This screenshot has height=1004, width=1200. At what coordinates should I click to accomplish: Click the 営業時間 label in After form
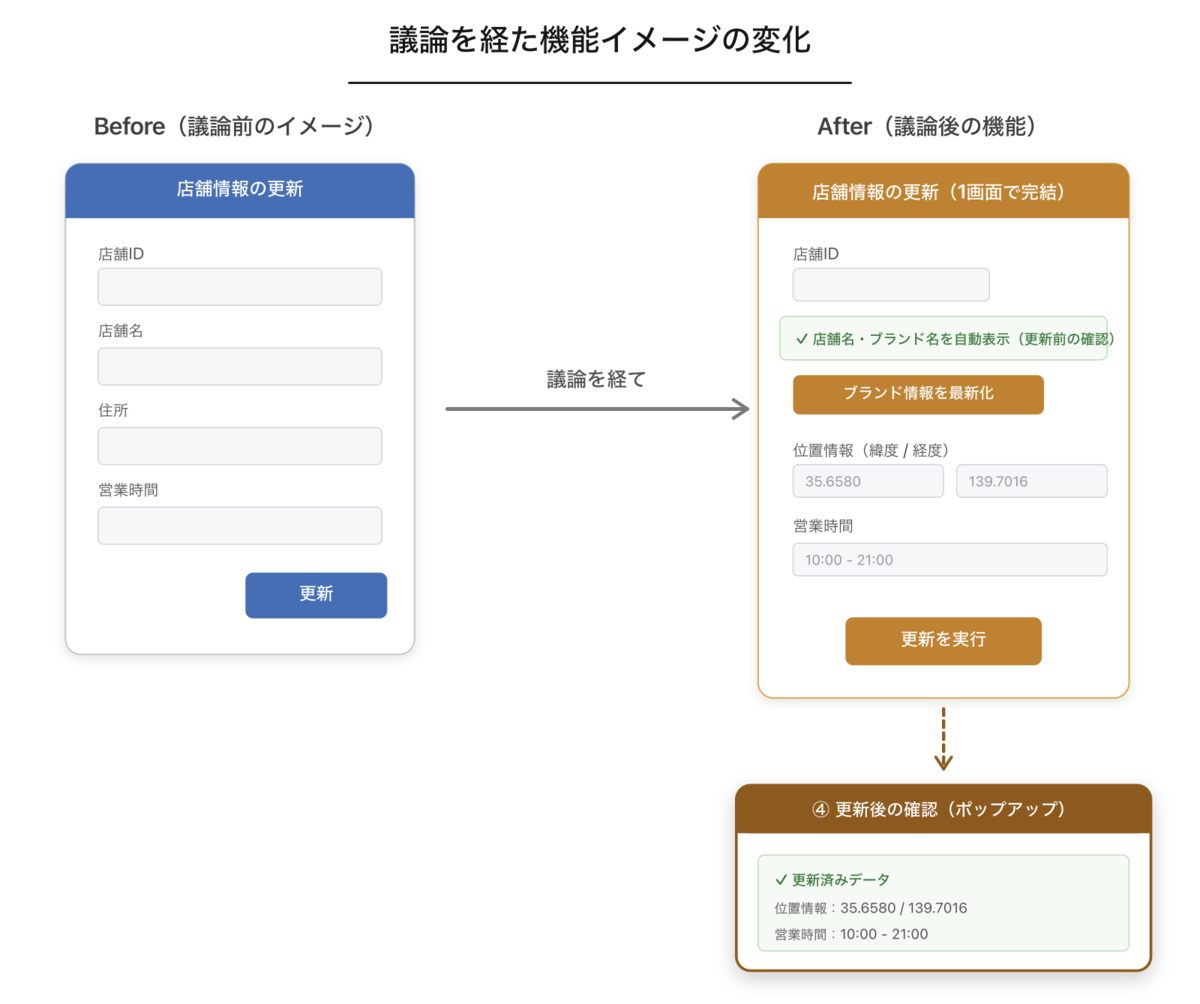[x=823, y=525]
